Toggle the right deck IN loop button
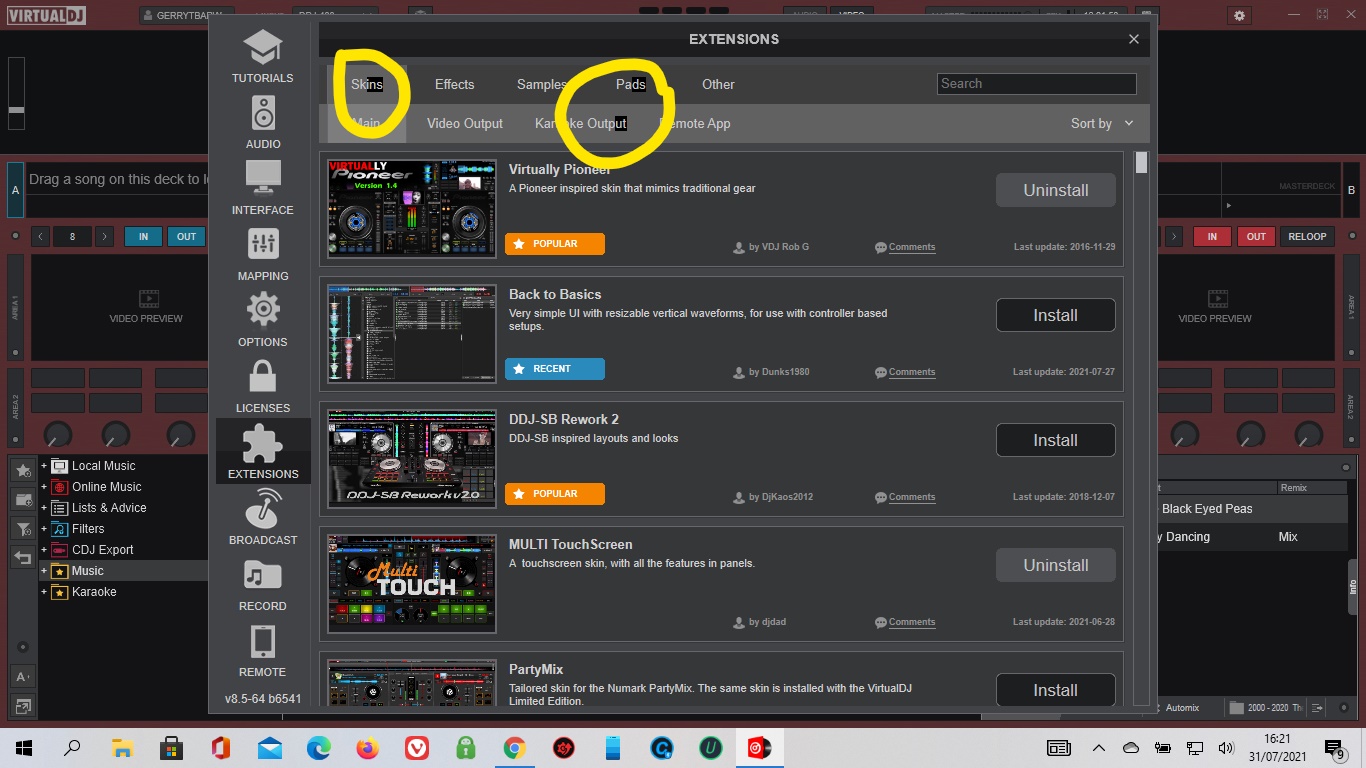This screenshot has height=768, width=1366. pyautogui.click(x=1212, y=237)
